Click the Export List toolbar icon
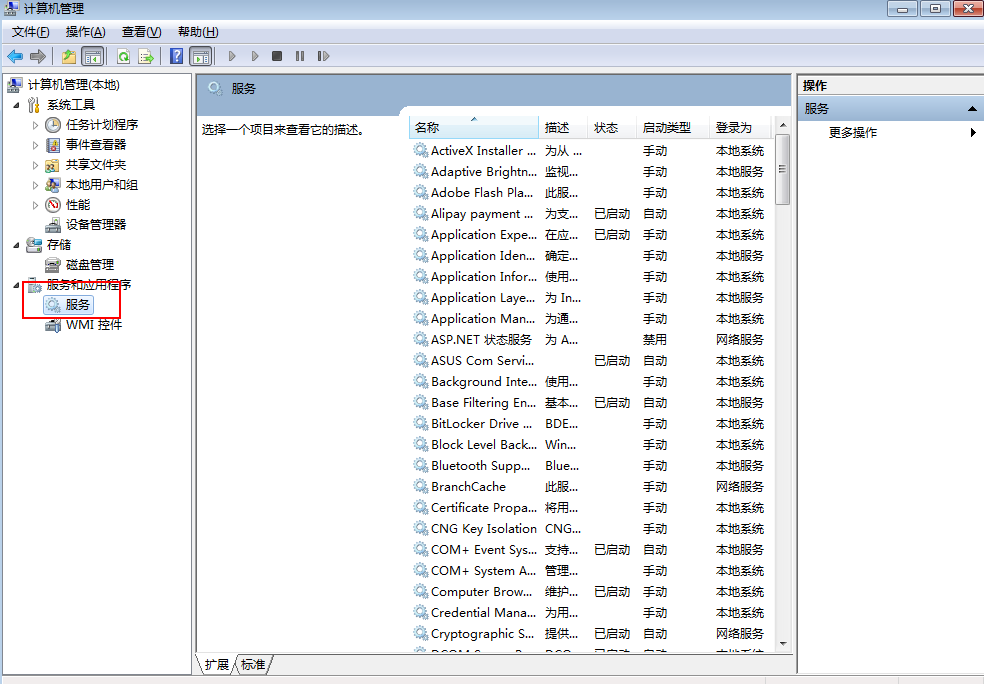984x684 pixels. [146, 56]
